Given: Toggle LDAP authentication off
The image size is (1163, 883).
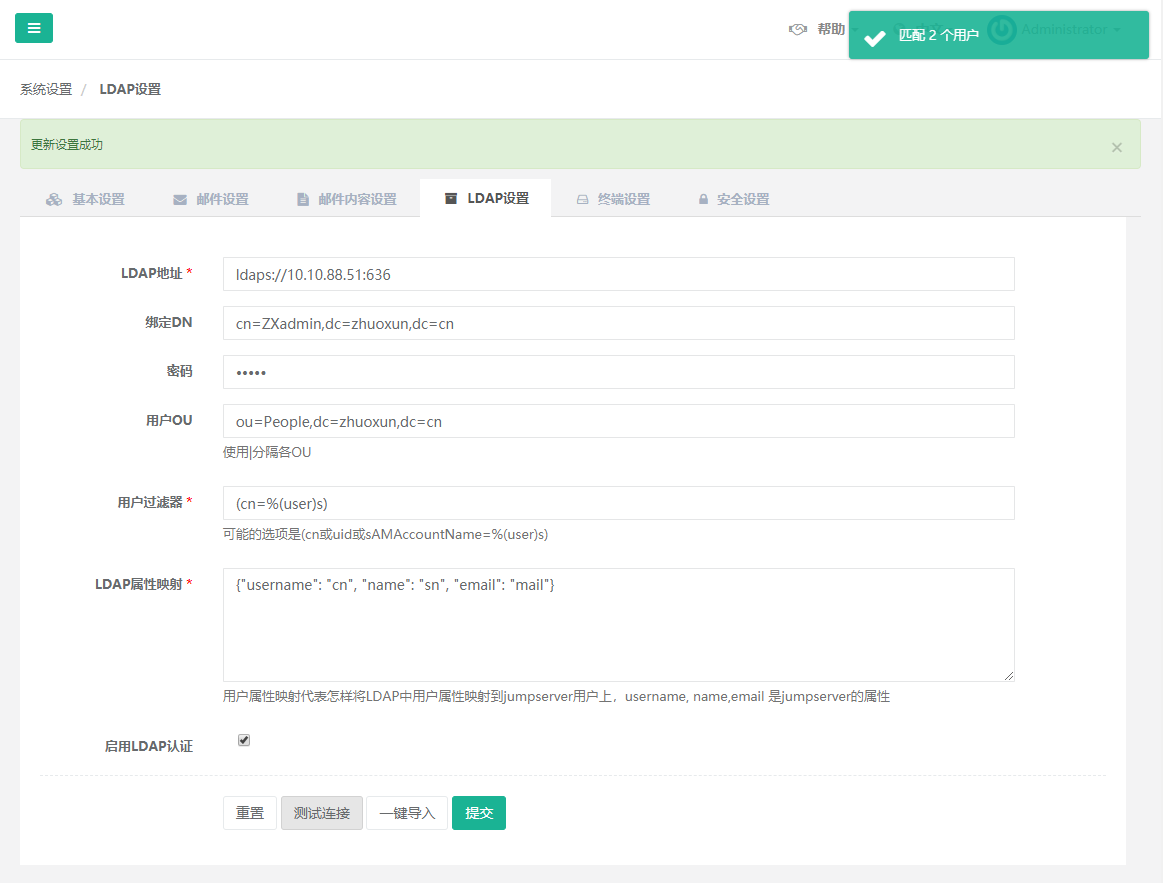Looking at the screenshot, I should 243,740.
